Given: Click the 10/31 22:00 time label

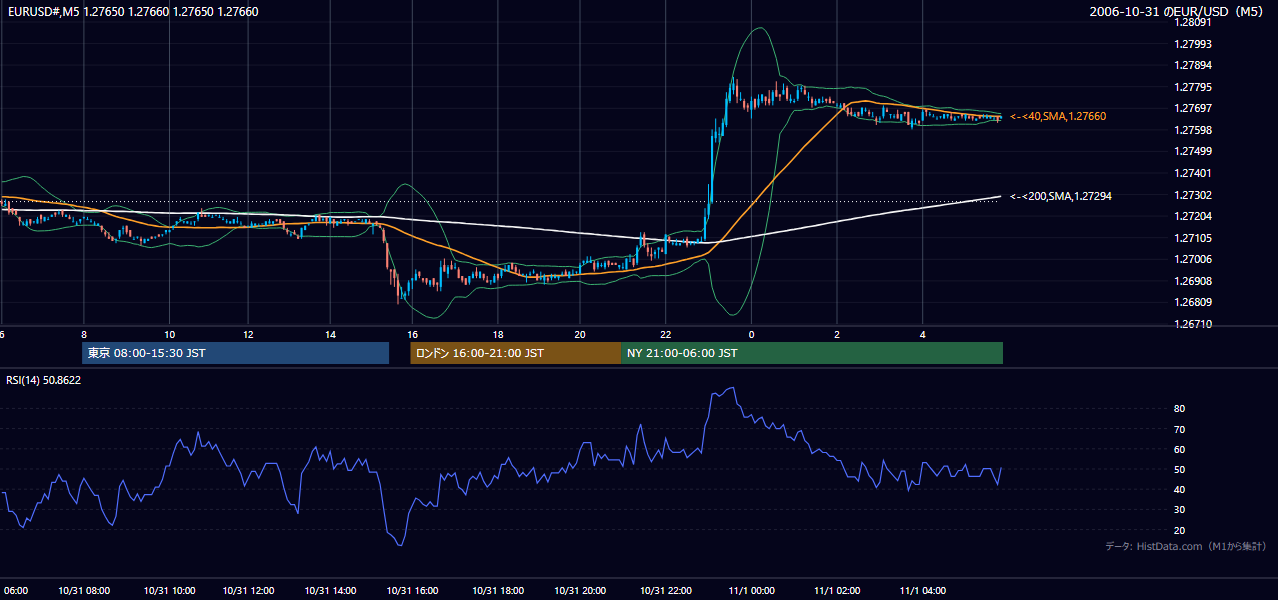Looking at the screenshot, I should point(667,590).
